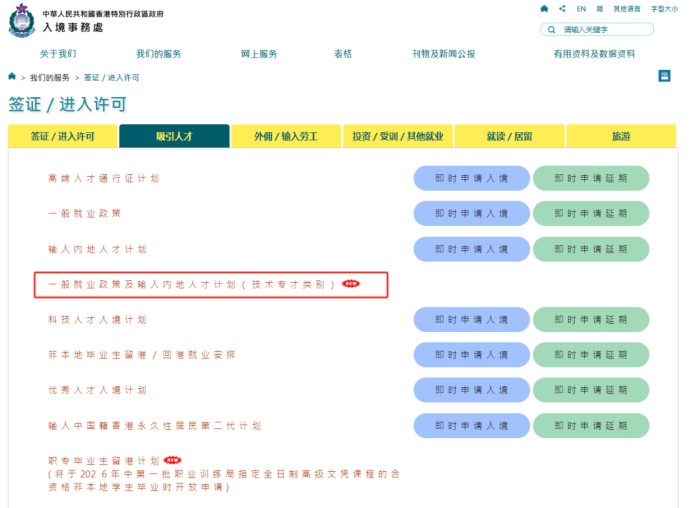Click 即时申请入境 for 输入内地人才计划

pos(471,249)
